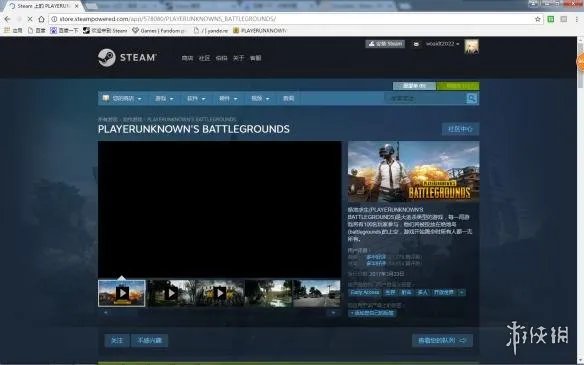Screen dimensions: 584x365
Task: Expand the 硬件 dropdown in store bar
Action: tap(228, 99)
